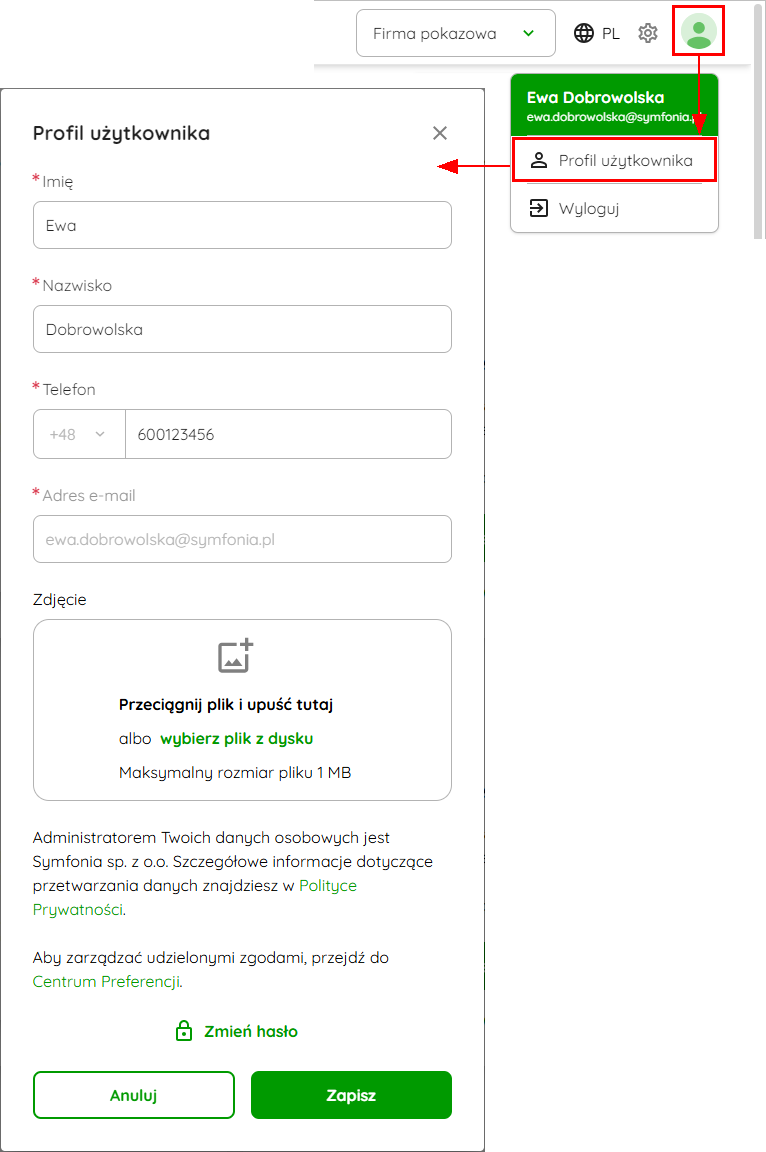Click the Wyloguj logout arrow icon

(539, 209)
